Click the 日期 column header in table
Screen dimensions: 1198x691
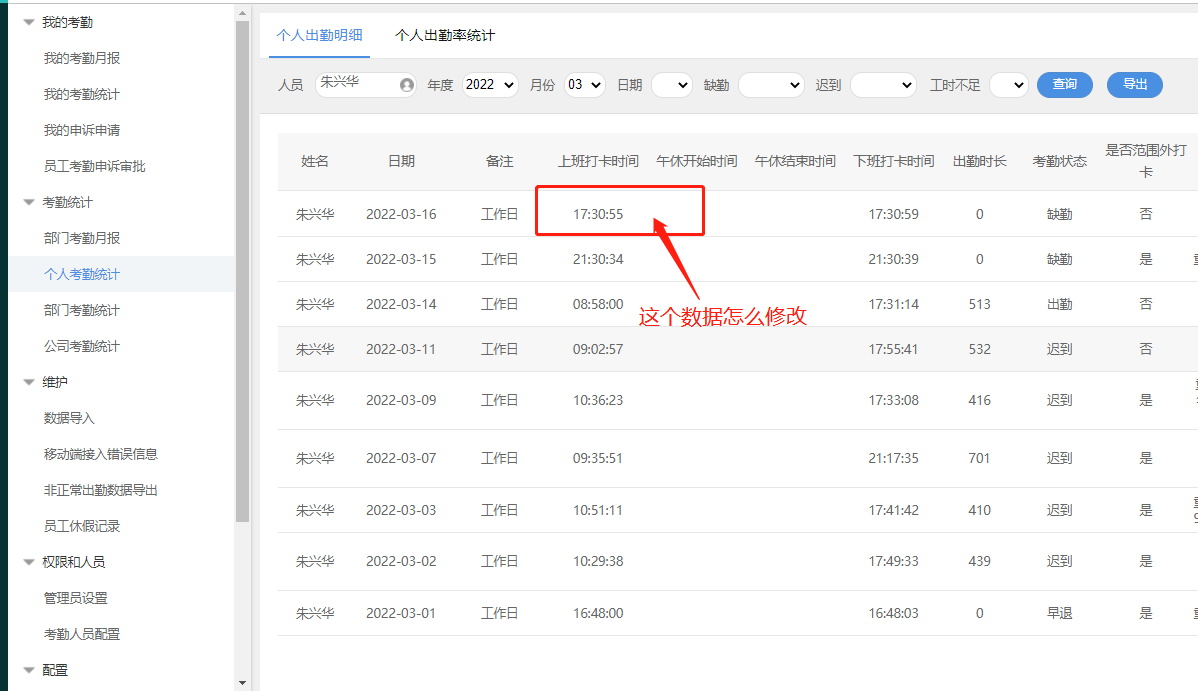[401, 161]
